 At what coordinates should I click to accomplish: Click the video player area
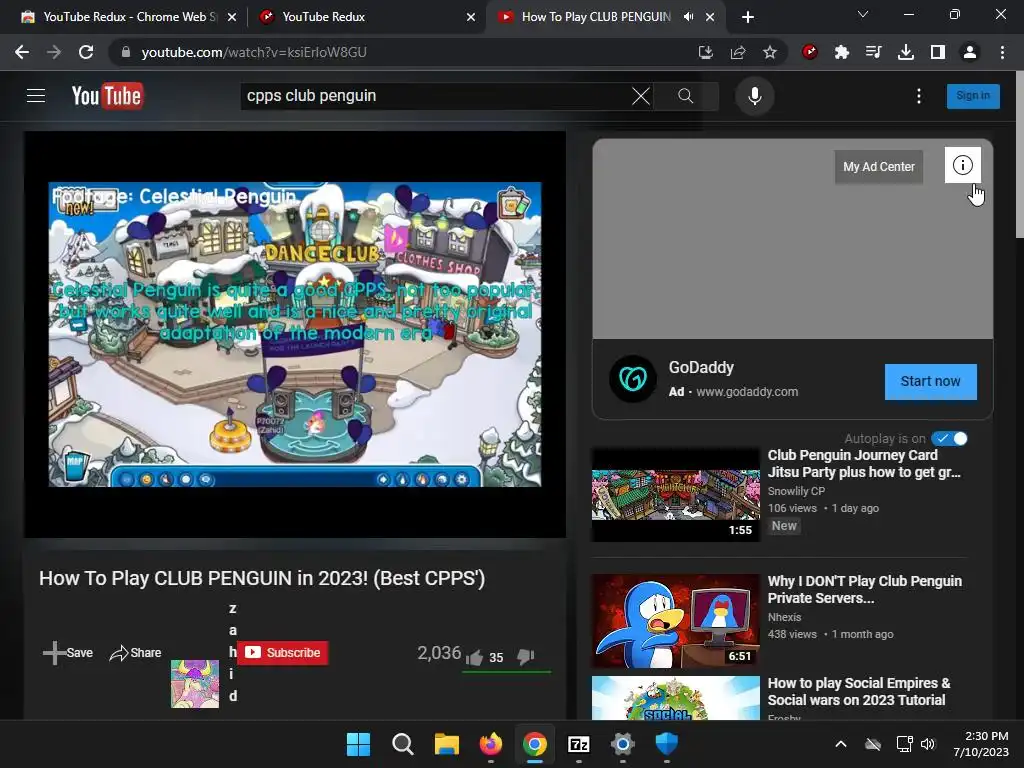point(295,334)
